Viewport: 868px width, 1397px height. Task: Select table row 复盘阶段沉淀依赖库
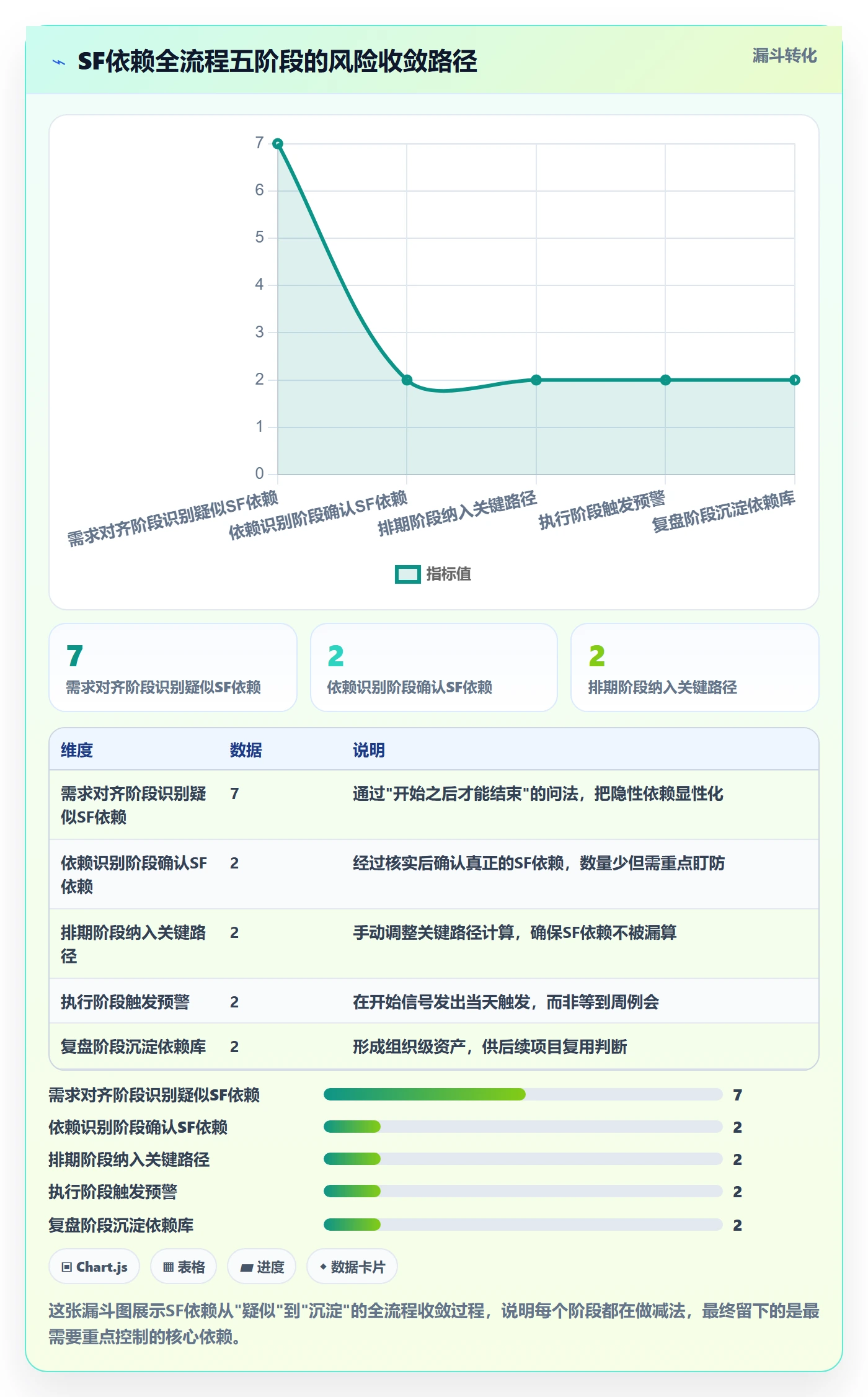click(x=434, y=1047)
